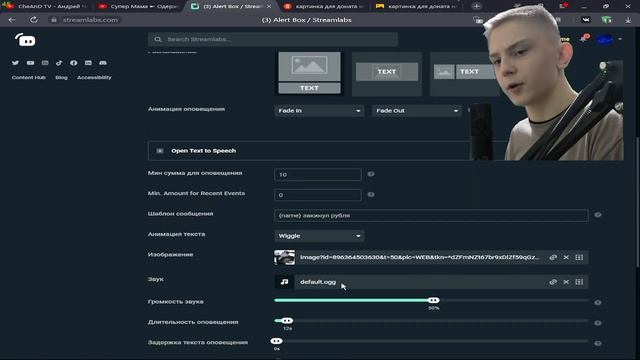
Task: Focus the Search Streamlabs field
Action: click(x=273, y=39)
